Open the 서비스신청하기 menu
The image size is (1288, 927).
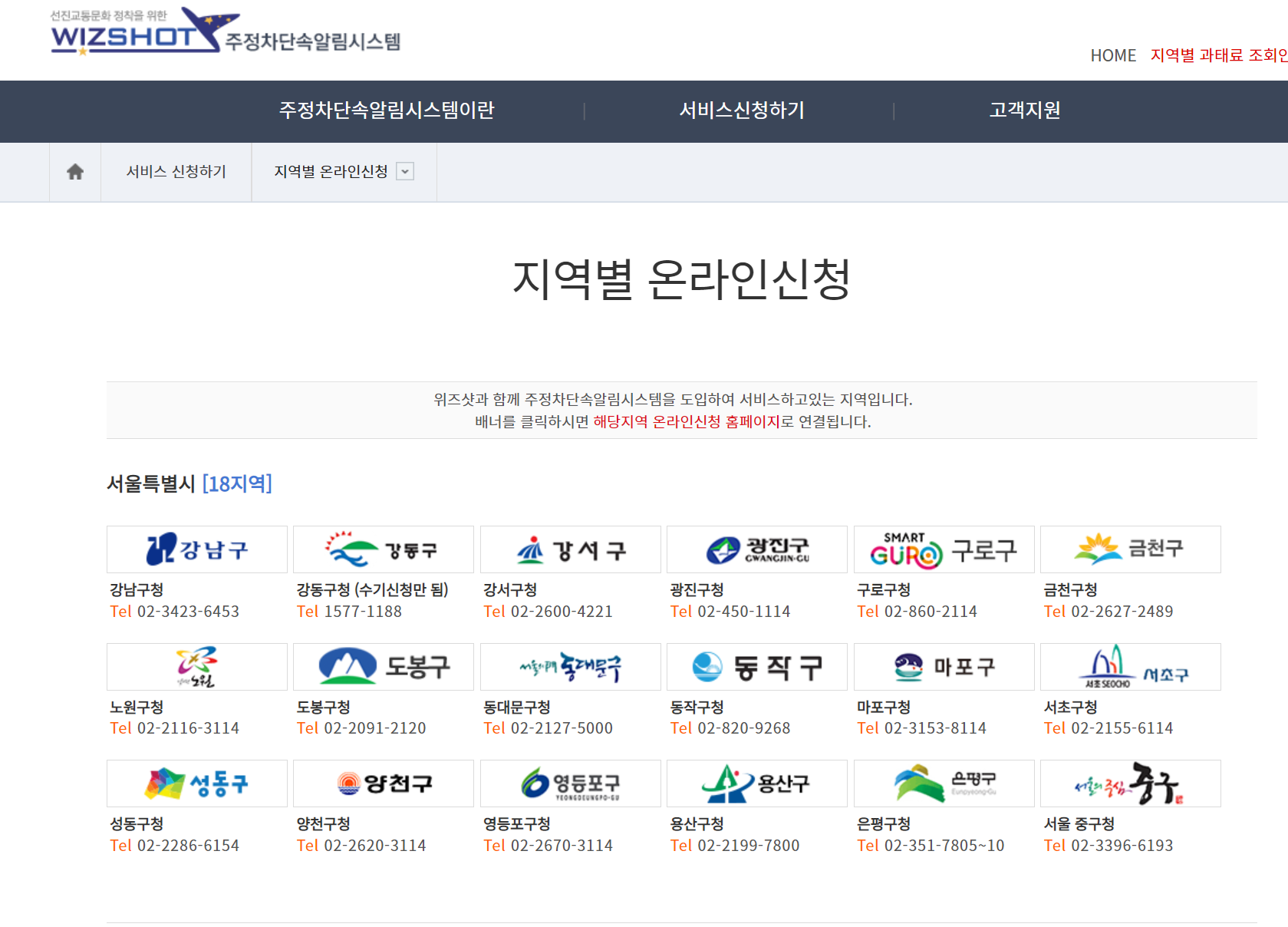point(742,111)
